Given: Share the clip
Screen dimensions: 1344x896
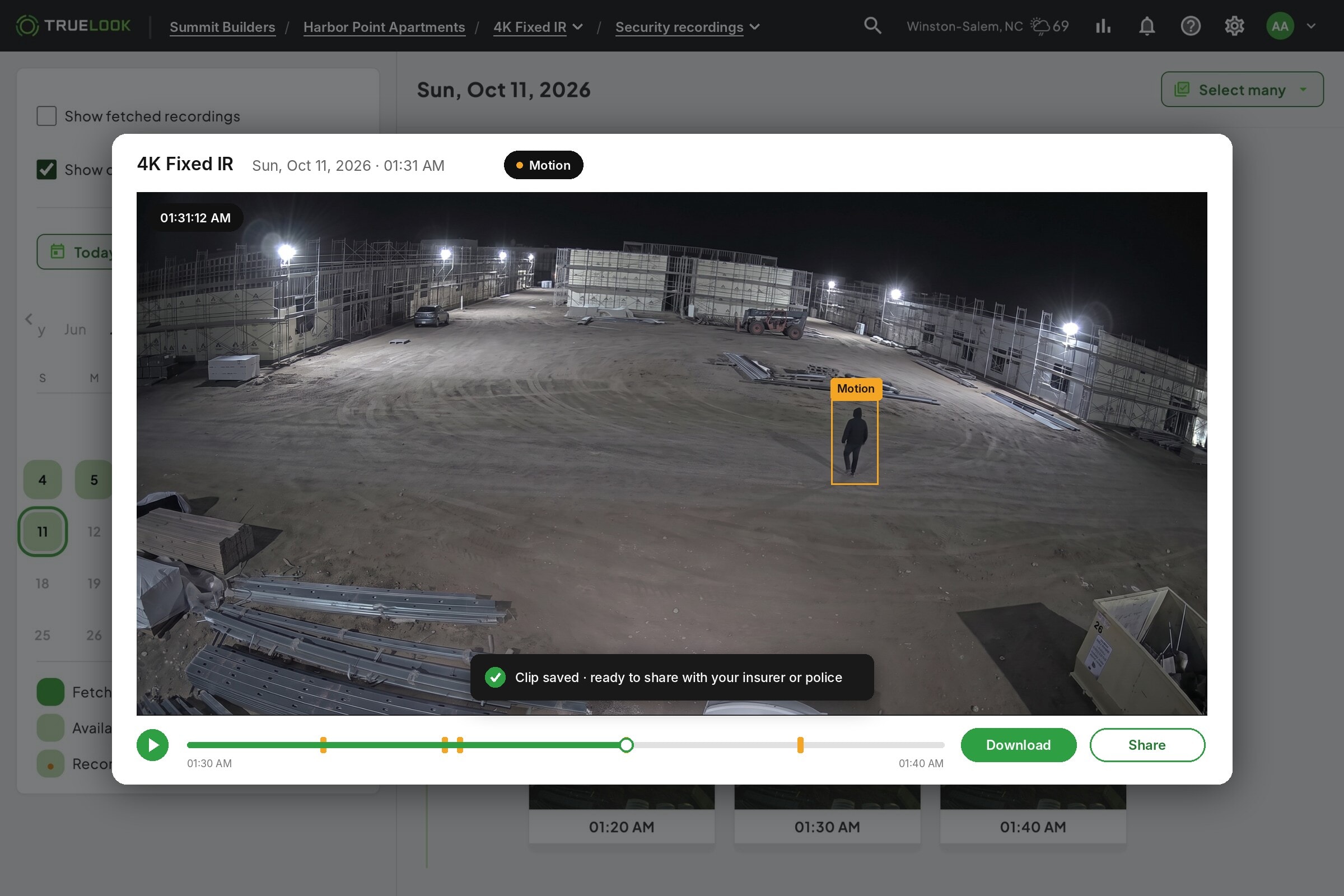Looking at the screenshot, I should (x=1147, y=745).
